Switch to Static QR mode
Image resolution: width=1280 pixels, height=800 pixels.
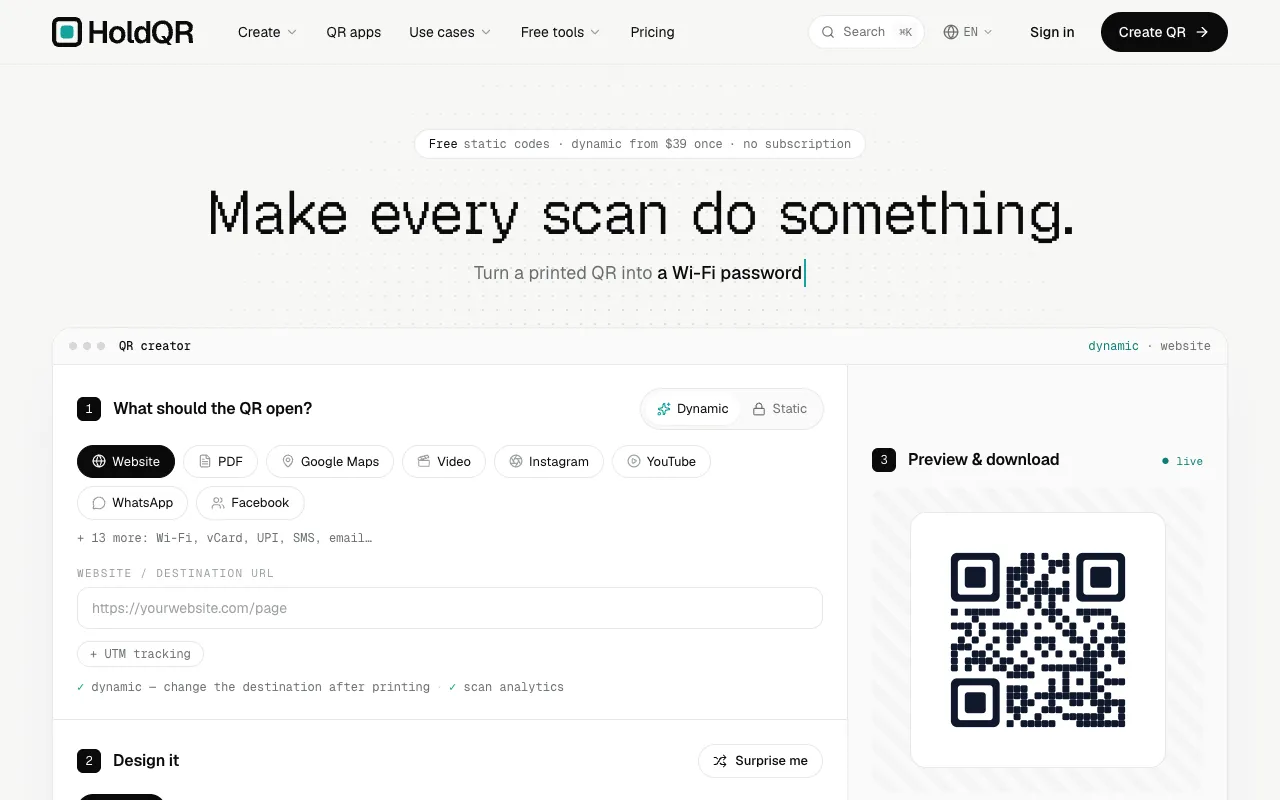(x=780, y=409)
